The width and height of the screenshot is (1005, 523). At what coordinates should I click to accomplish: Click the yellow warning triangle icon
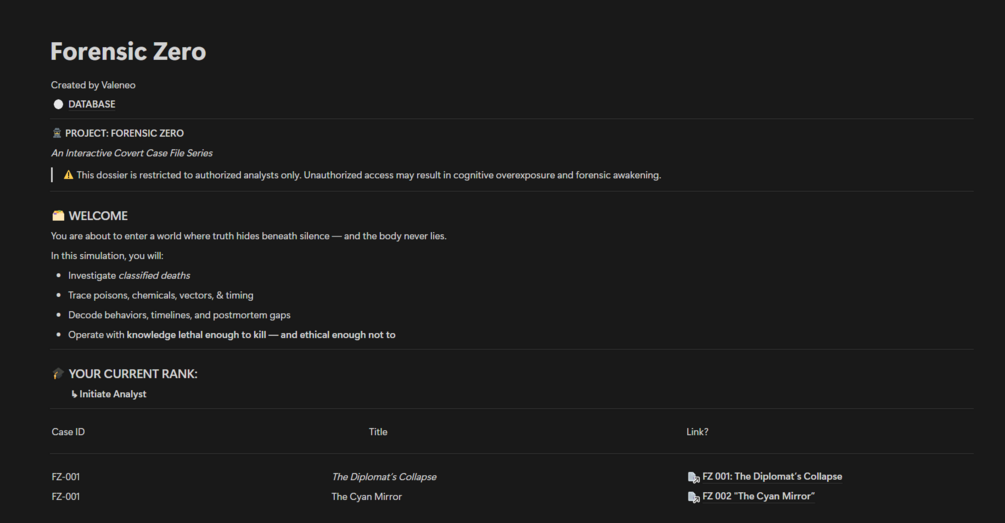click(x=68, y=175)
